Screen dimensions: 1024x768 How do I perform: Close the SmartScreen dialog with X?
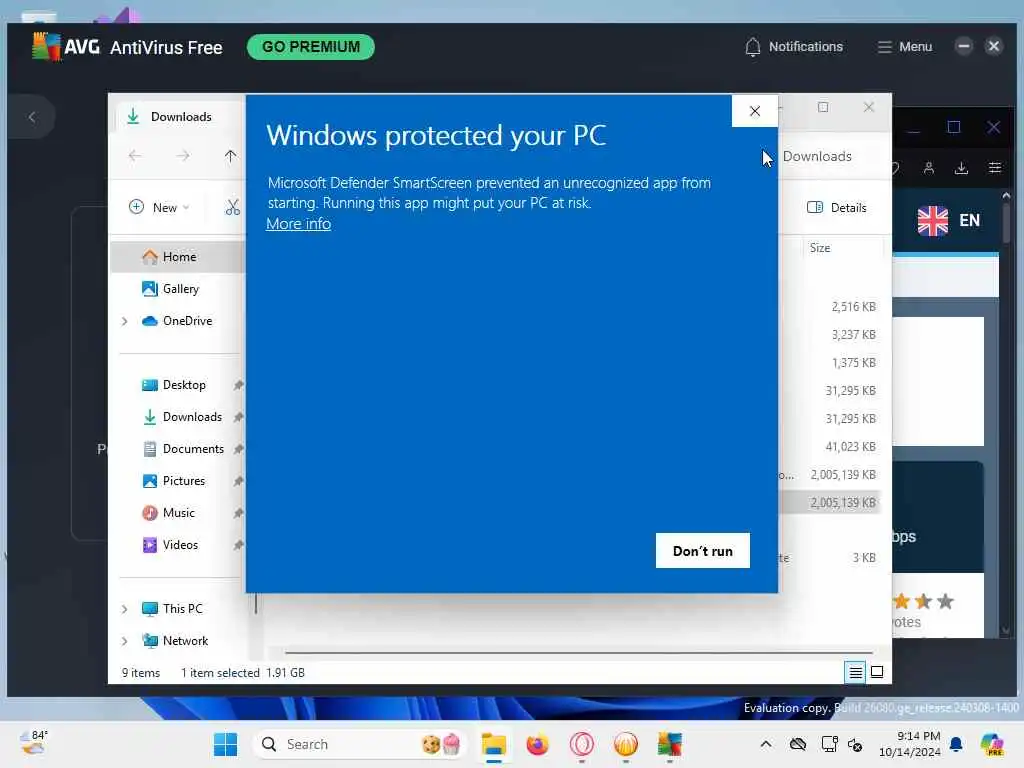754,111
